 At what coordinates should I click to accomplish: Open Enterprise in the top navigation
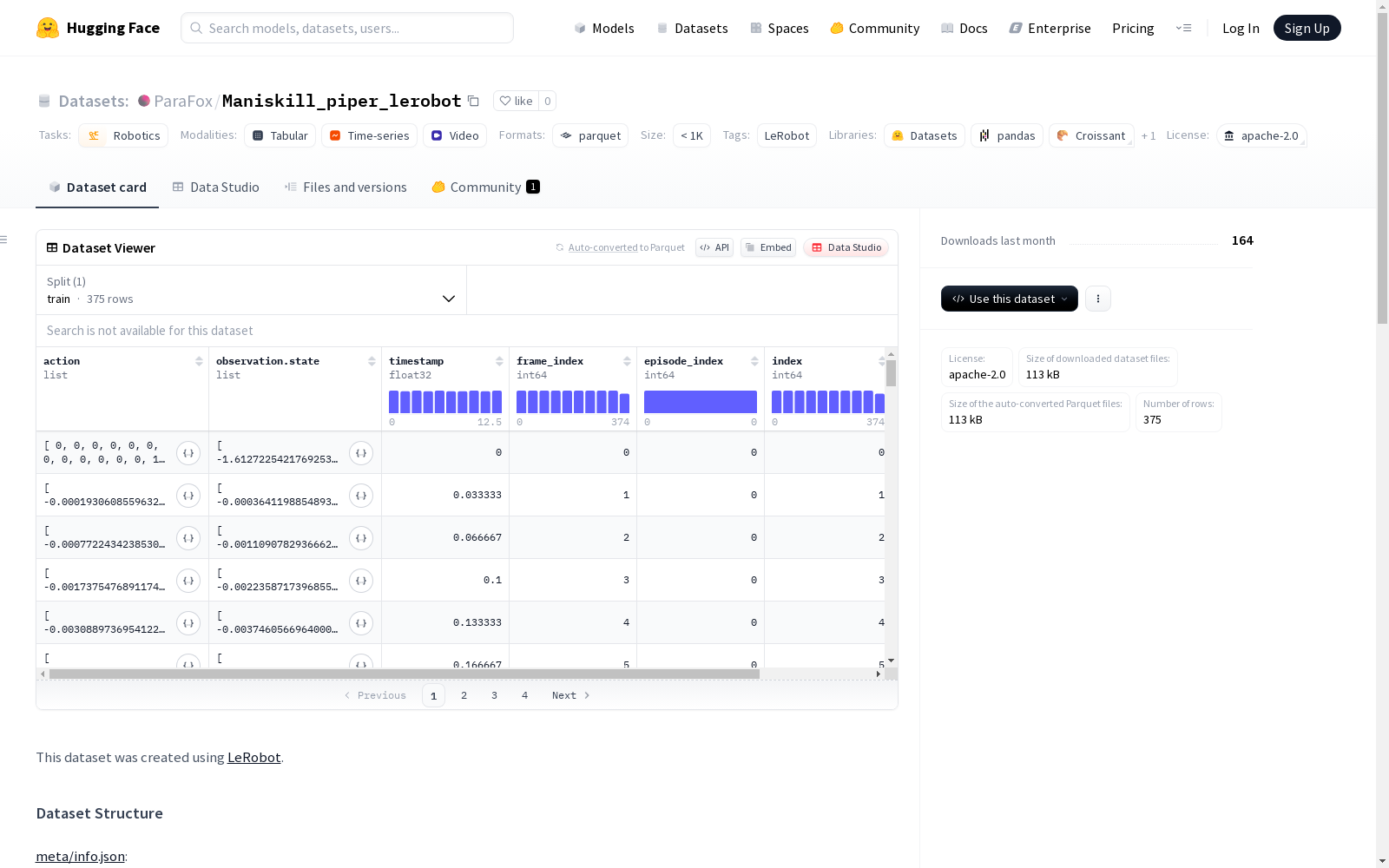pyautogui.click(x=1050, y=28)
